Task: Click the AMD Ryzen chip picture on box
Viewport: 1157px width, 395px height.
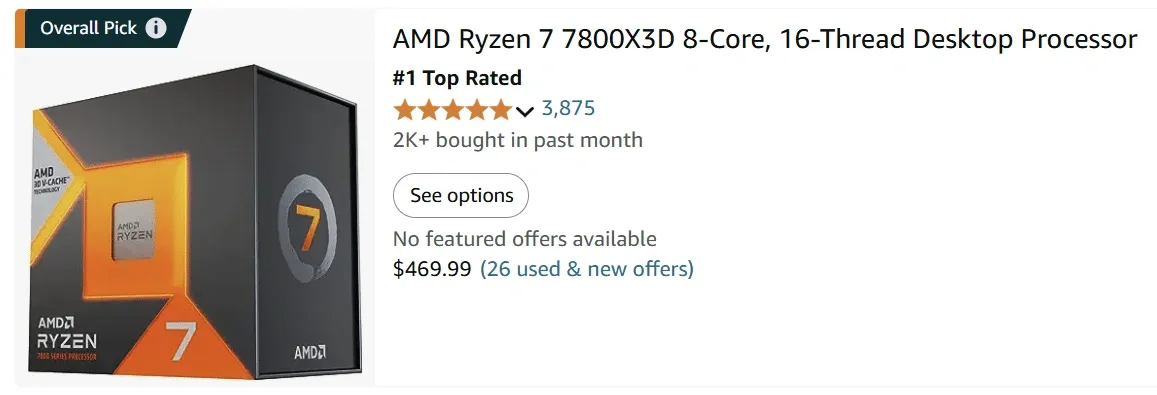Action: [x=133, y=230]
